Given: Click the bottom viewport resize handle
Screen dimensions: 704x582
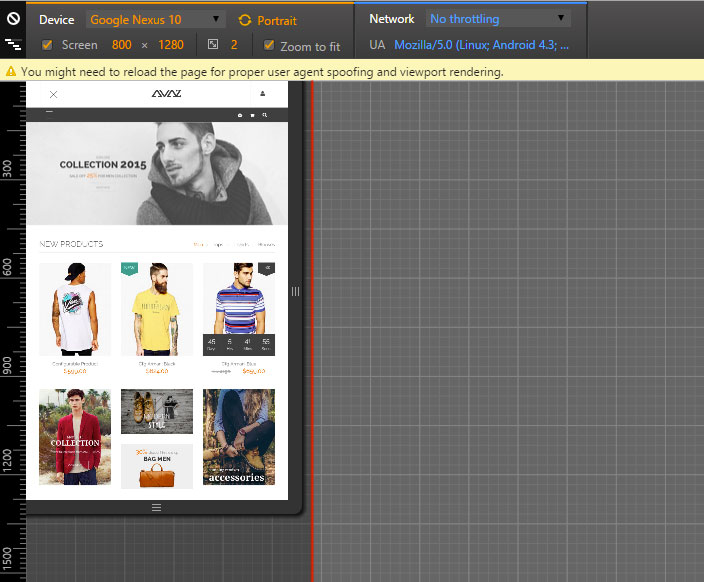Looking at the screenshot, I should click(156, 508).
